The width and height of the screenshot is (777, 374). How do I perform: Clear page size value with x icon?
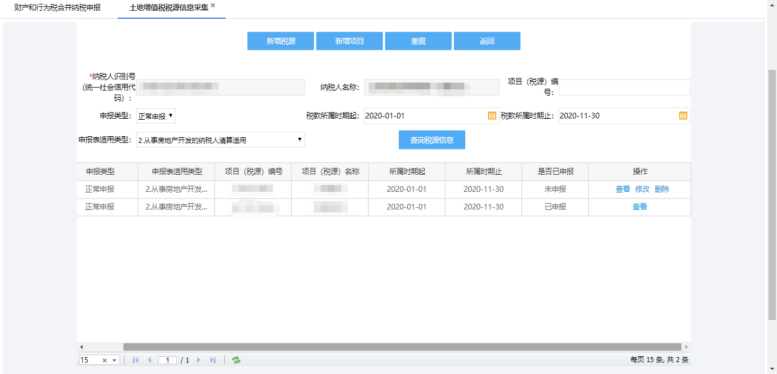click(105, 360)
